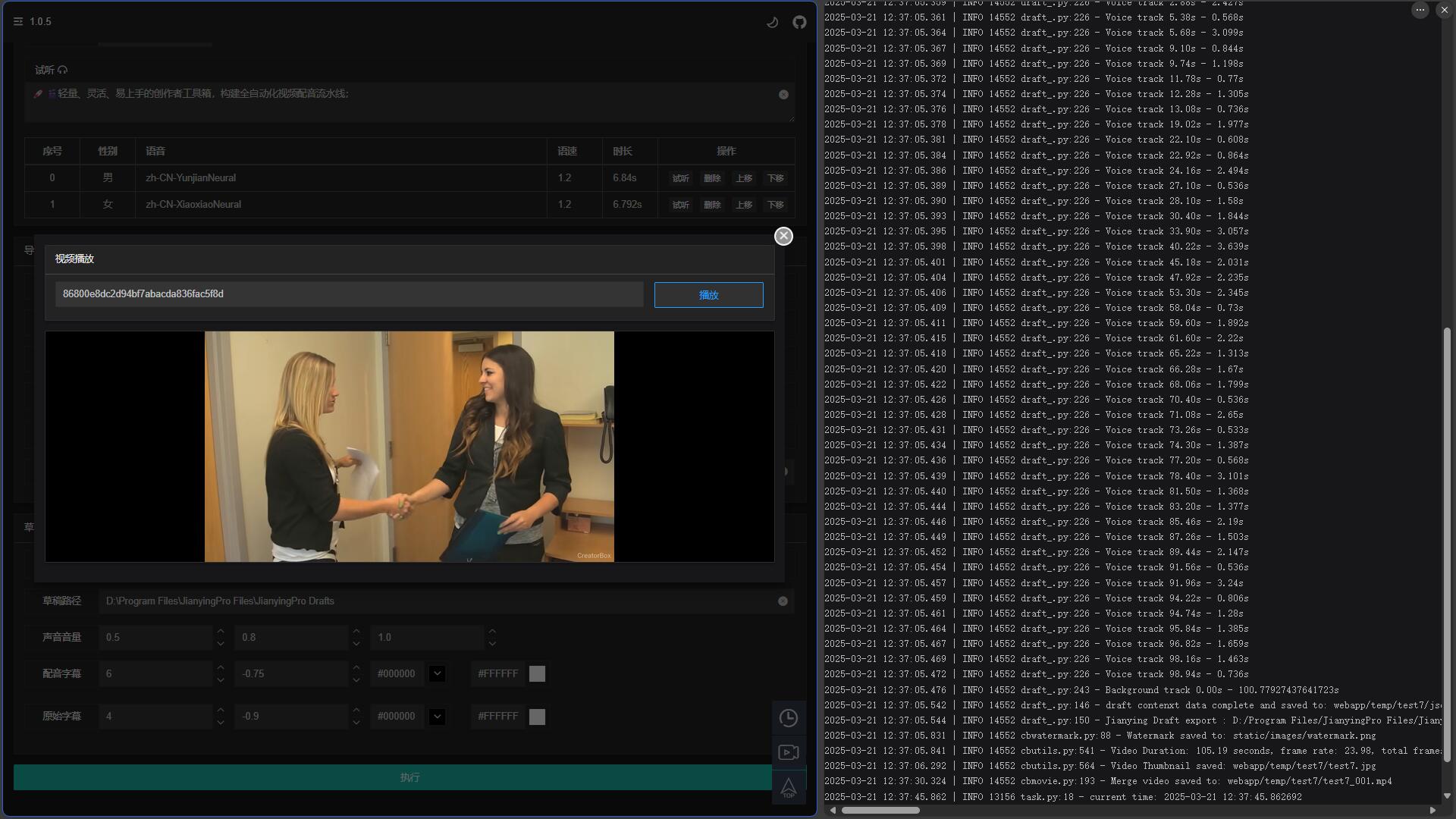Image resolution: width=1456 pixels, height=819 pixels.
Task: Clear the 草稿路径 draft path field
Action: tap(783, 601)
